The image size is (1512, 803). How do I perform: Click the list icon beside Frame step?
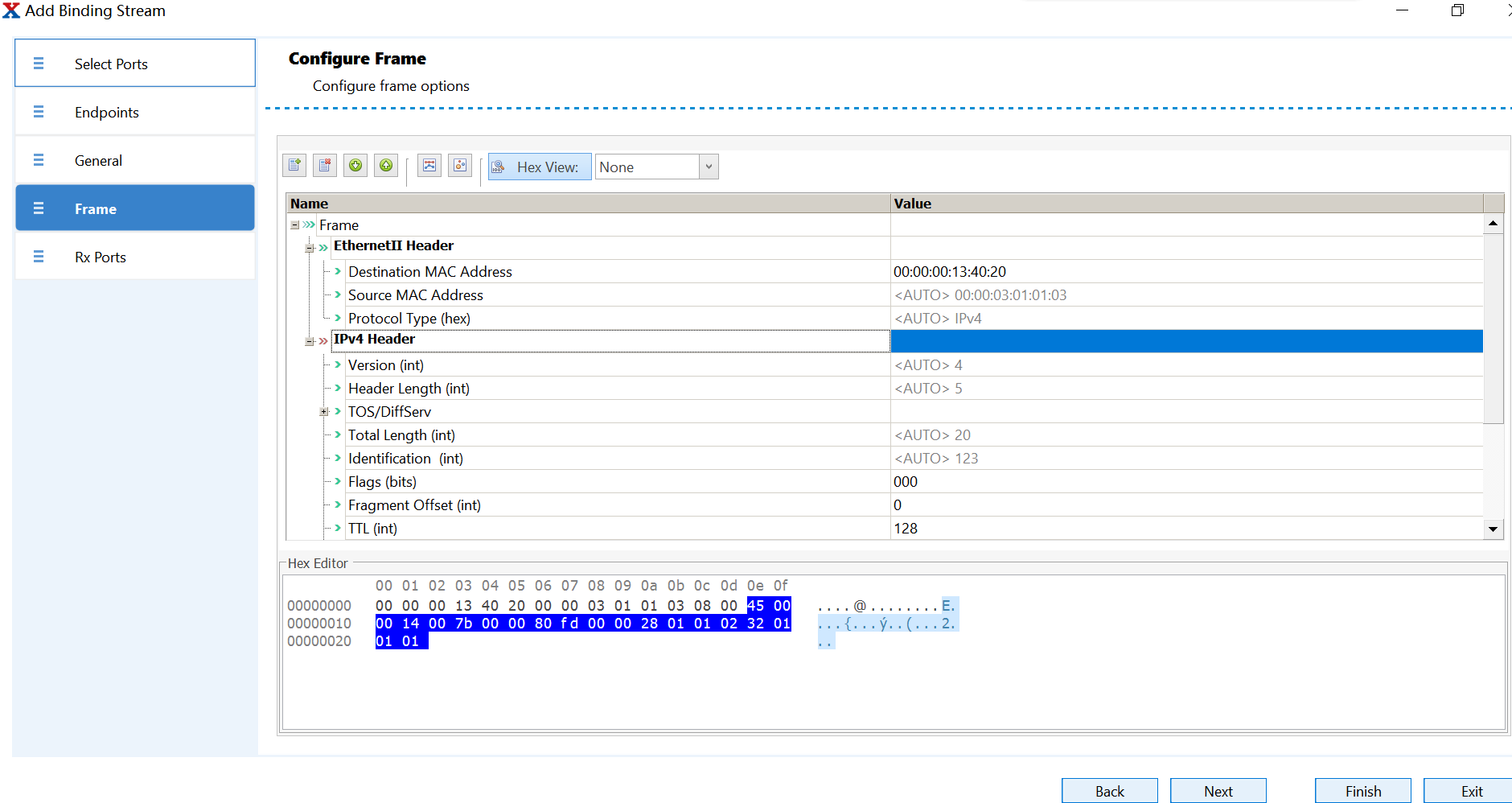click(x=39, y=208)
